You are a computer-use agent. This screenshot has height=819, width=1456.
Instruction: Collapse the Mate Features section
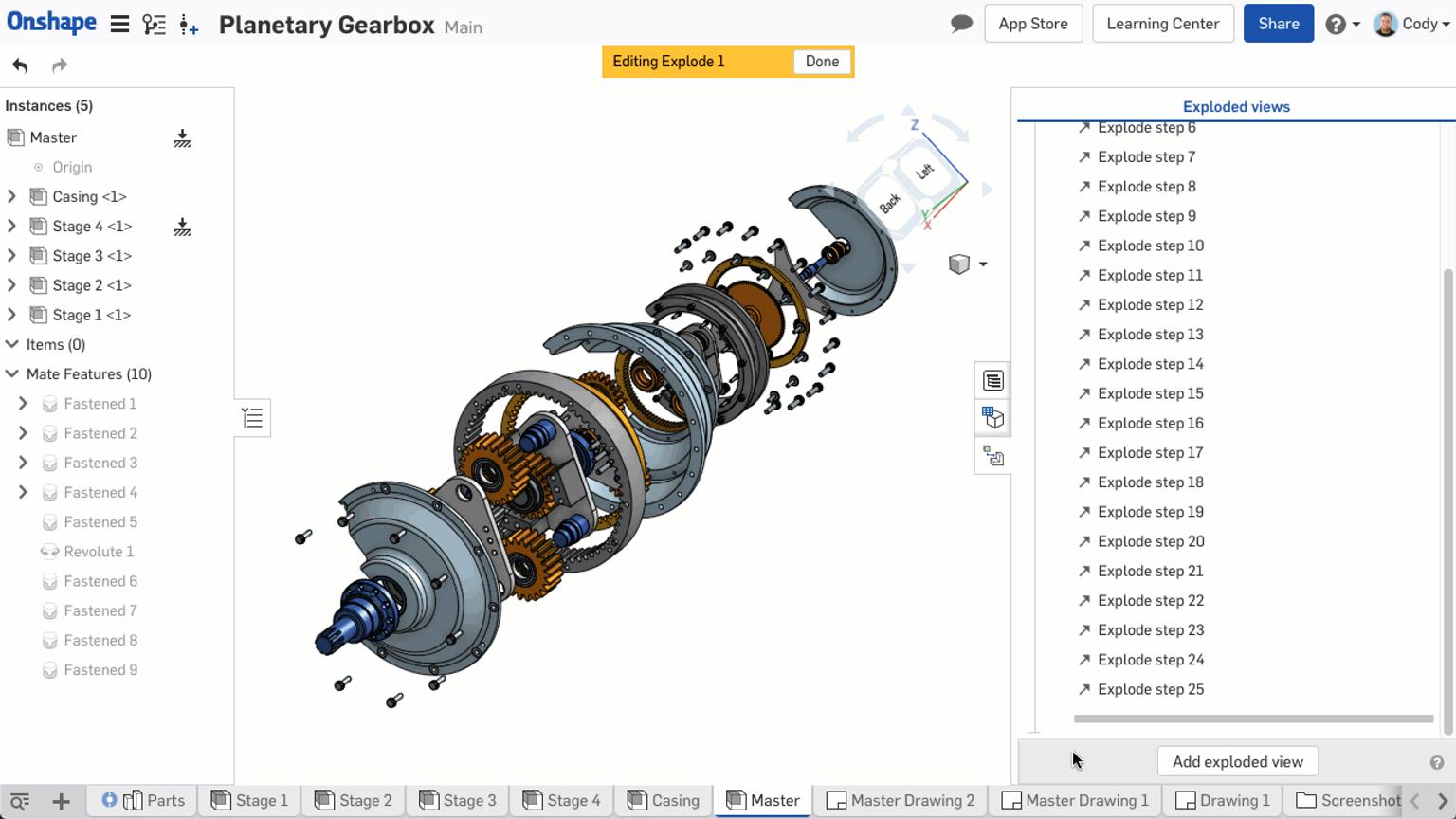click(x=12, y=373)
